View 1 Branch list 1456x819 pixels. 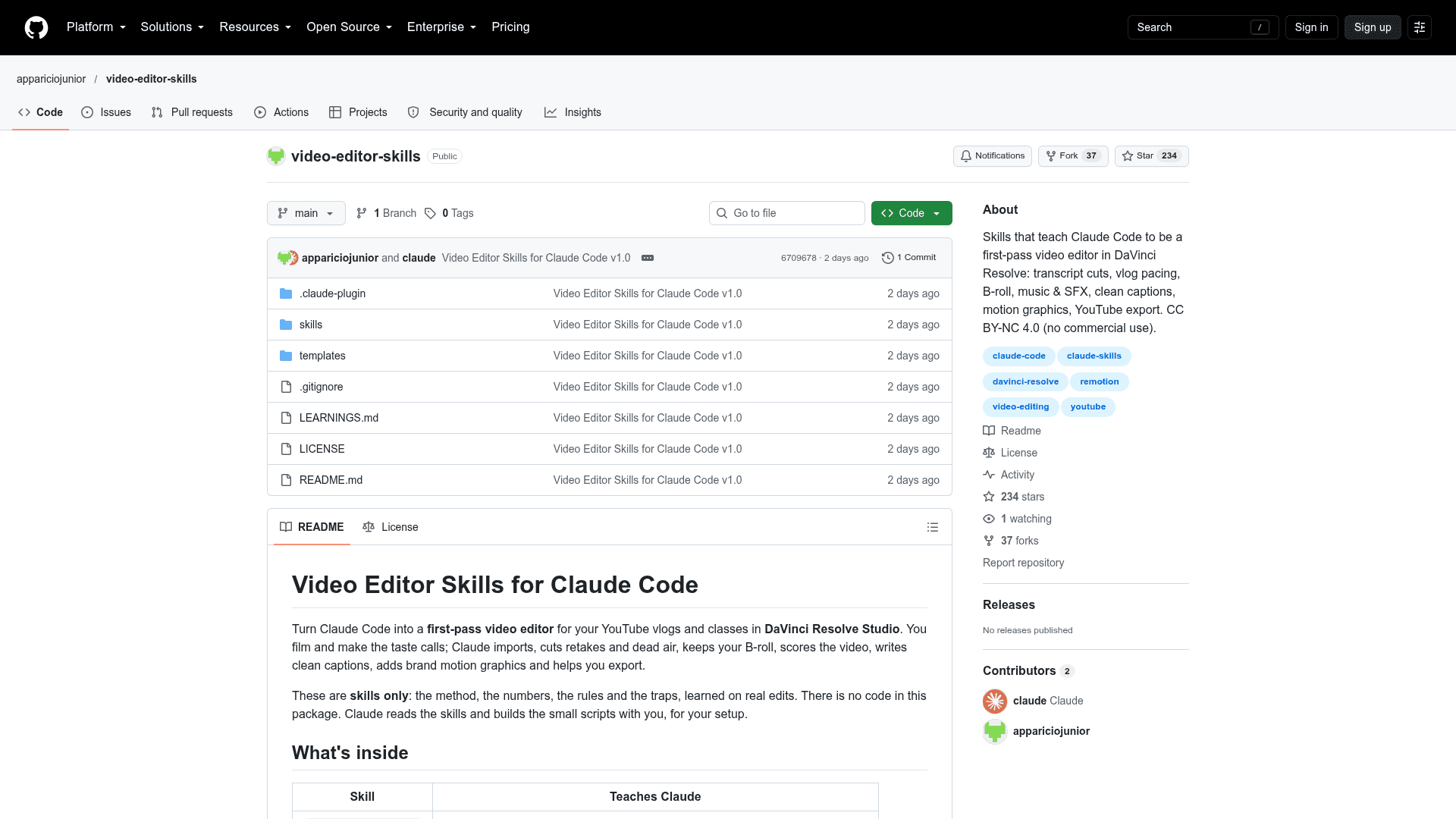point(387,213)
